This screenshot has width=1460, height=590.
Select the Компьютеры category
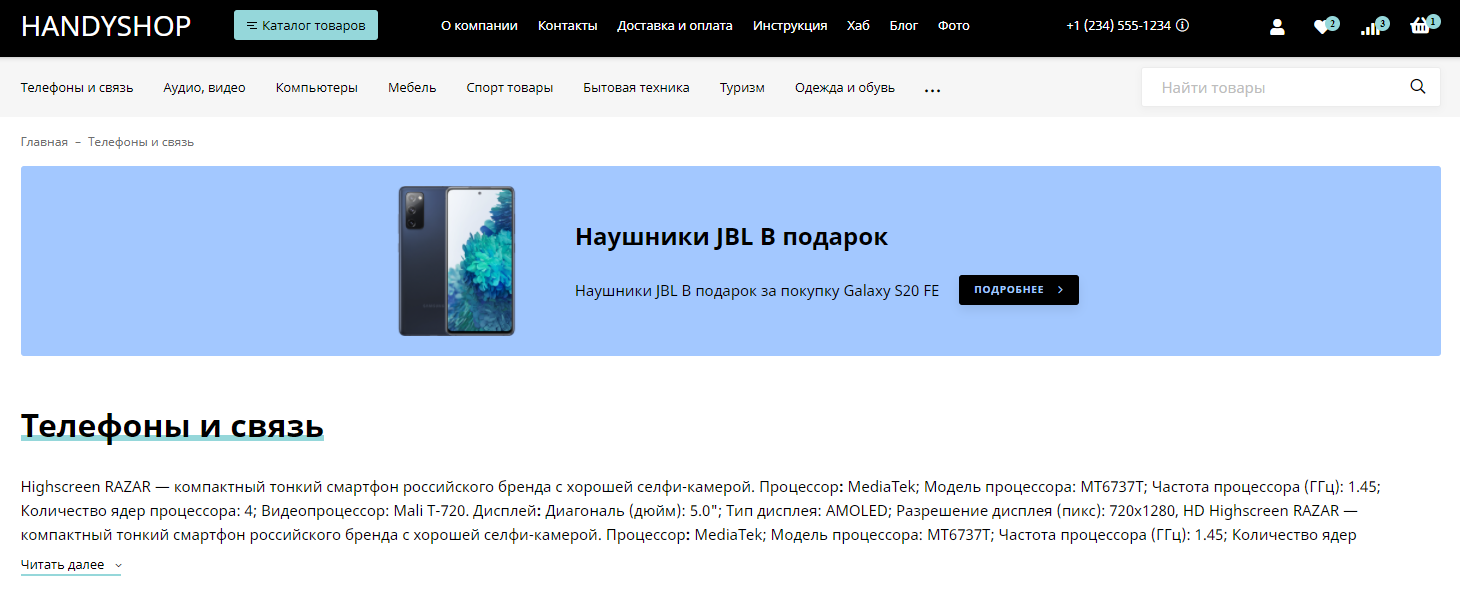tap(316, 88)
